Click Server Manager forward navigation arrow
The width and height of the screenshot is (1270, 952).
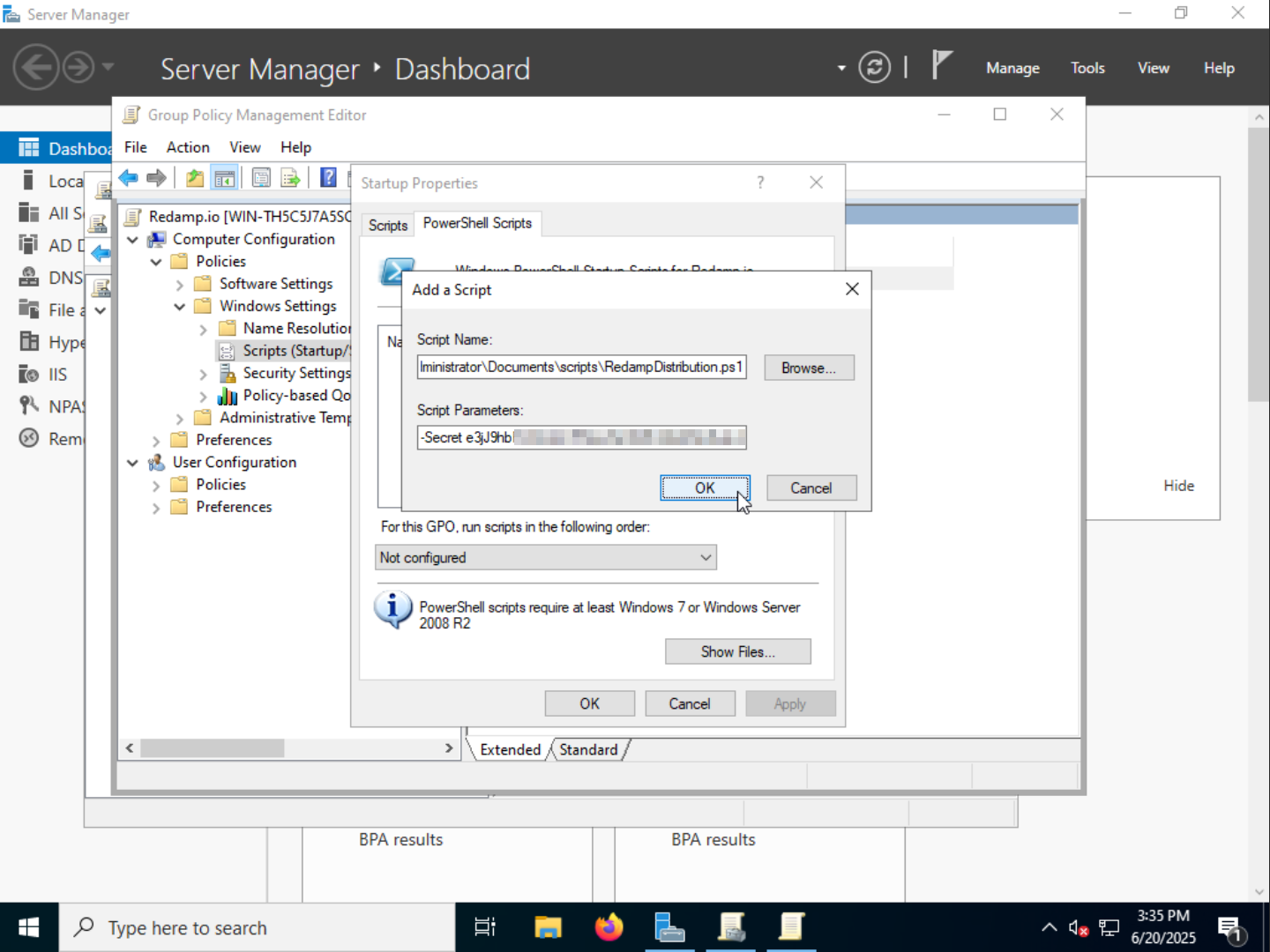click(x=78, y=67)
